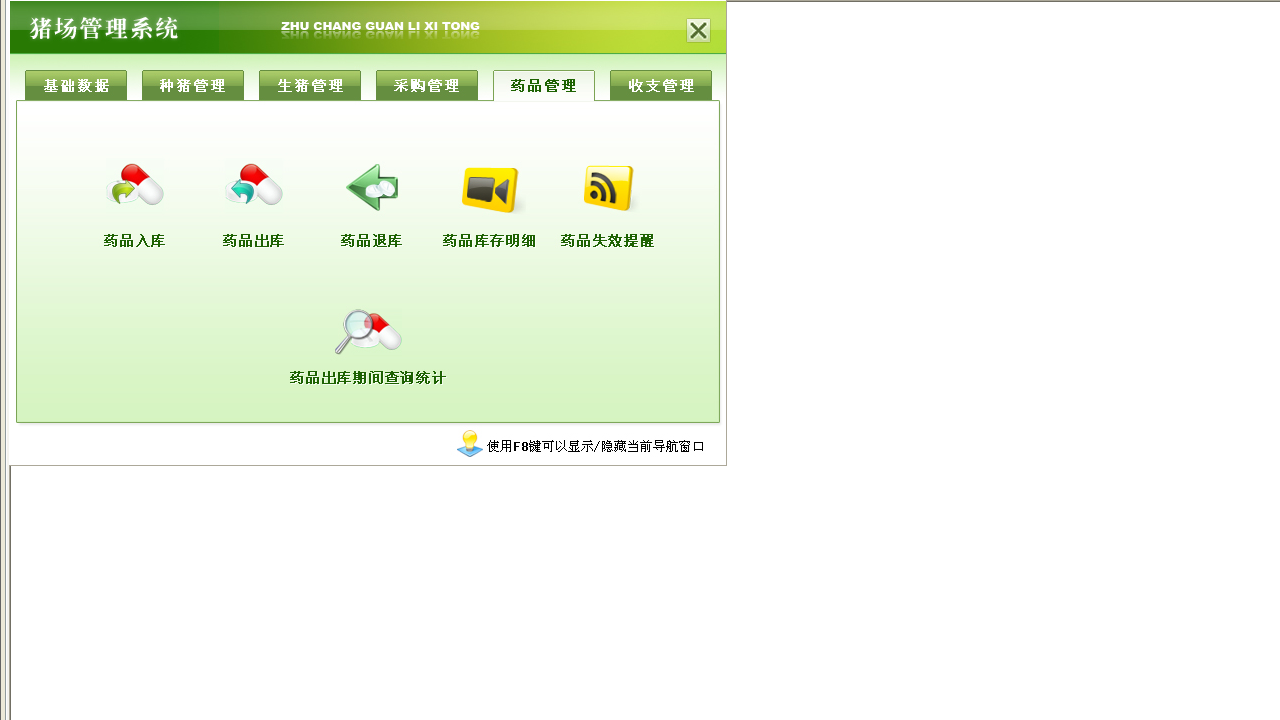Click the F8 hint text in the status bar
Viewport: 1280px width, 720px height.
pyautogui.click(x=595, y=446)
